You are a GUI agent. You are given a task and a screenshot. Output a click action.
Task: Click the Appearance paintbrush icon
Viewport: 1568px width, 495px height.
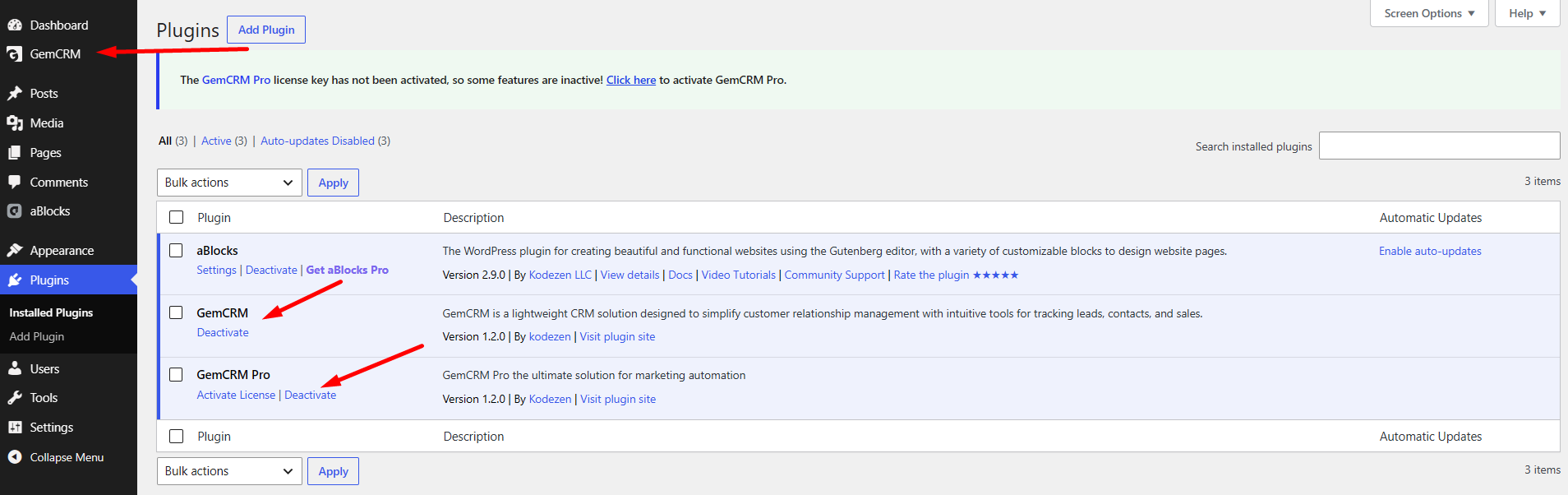point(15,251)
